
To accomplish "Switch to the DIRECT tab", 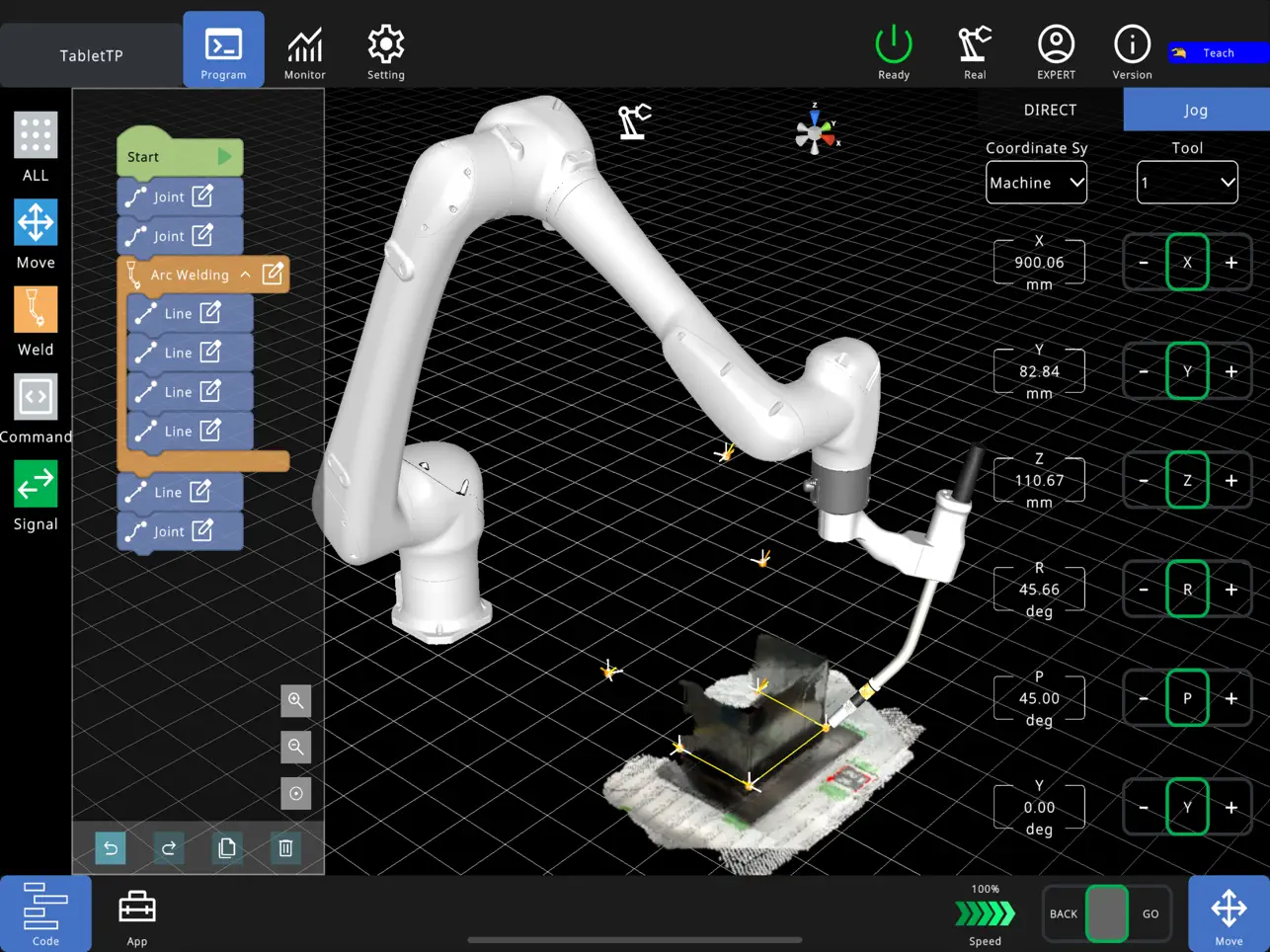I will coord(1050,110).
